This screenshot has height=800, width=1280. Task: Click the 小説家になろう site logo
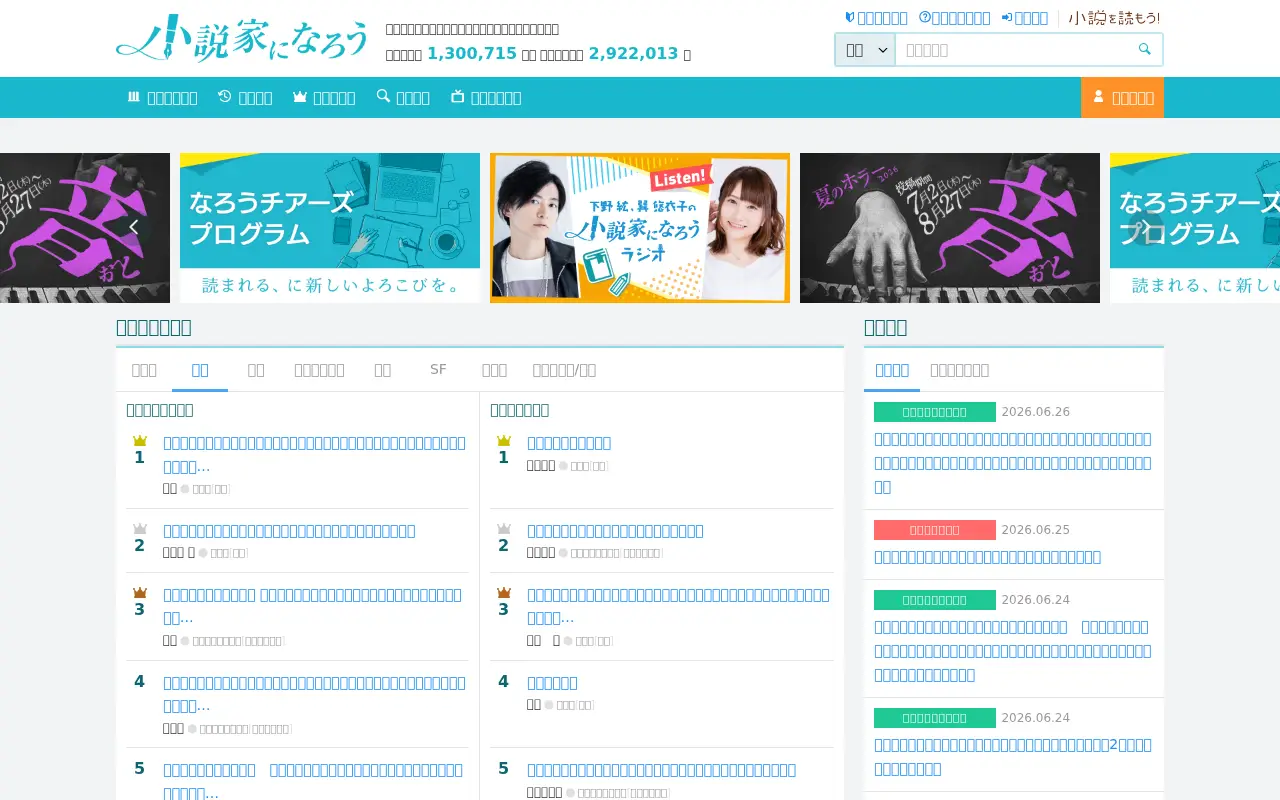pyautogui.click(x=243, y=39)
